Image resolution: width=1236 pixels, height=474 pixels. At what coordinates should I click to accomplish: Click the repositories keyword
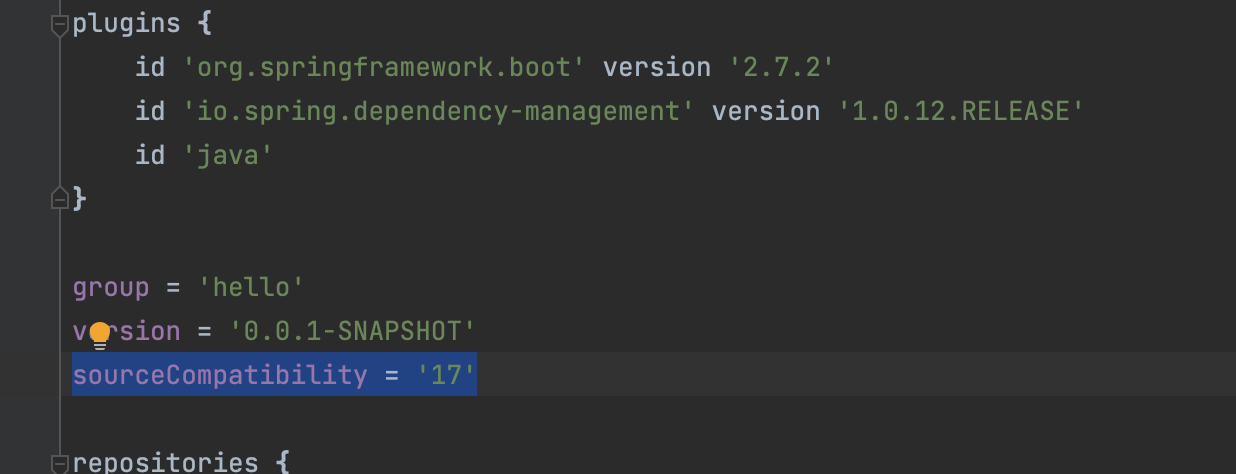(165, 463)
